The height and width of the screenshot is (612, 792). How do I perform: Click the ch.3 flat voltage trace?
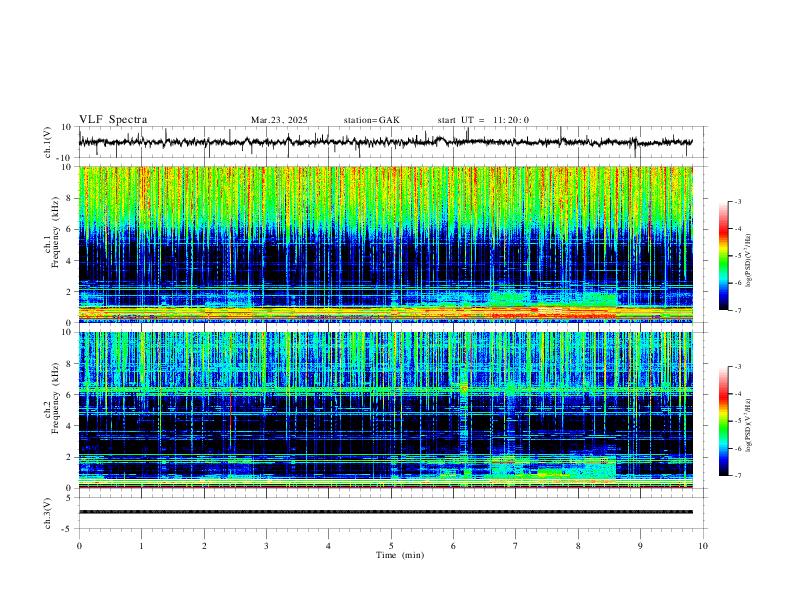click(x=385, y=512)
